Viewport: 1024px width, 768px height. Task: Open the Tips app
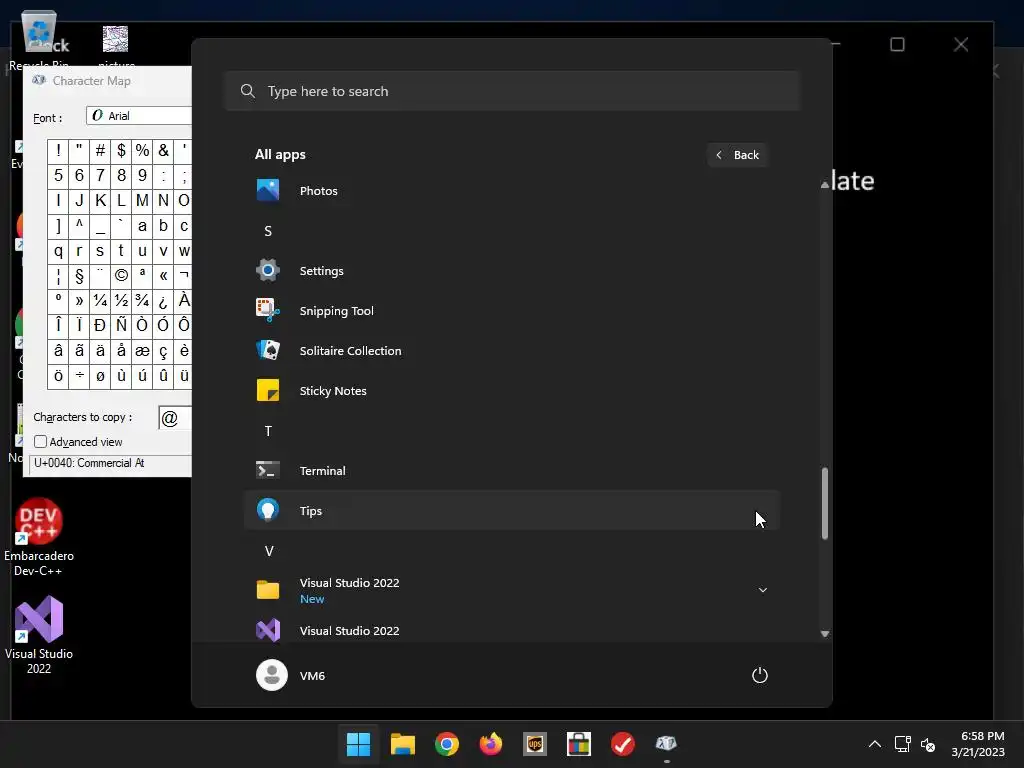click(x=511, y=511)
